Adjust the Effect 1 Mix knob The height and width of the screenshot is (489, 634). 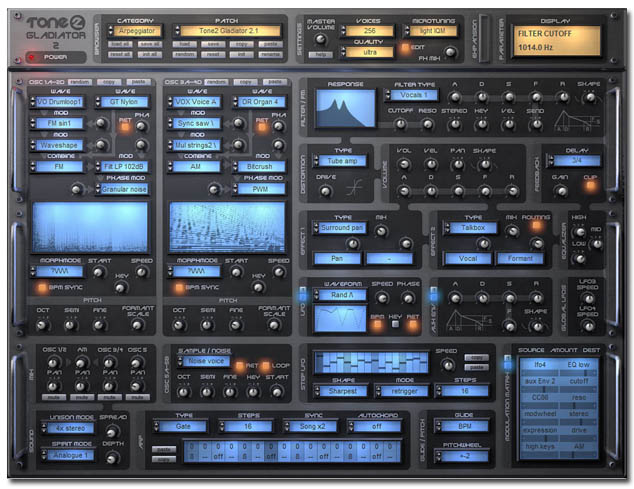tap(380, 231)
